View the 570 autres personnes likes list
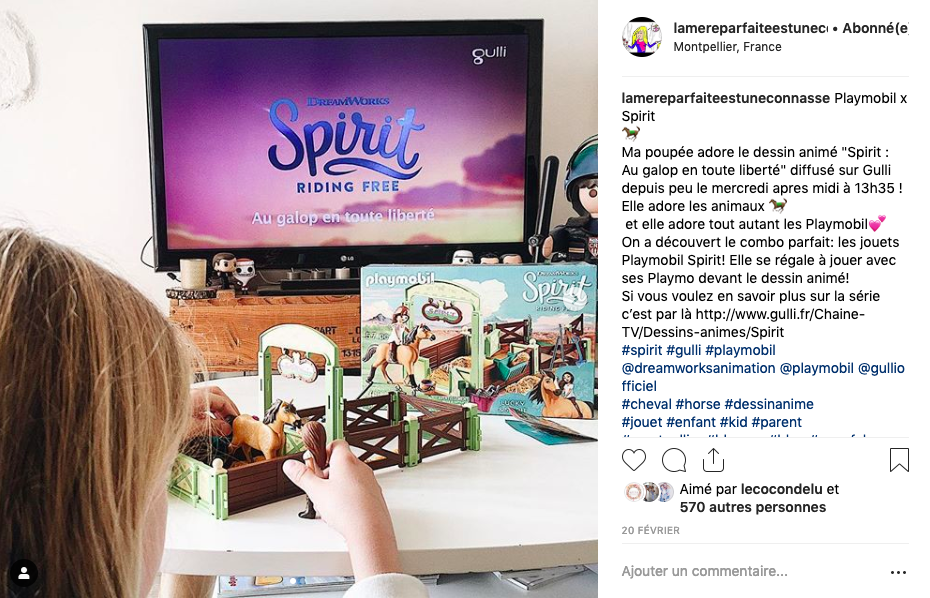Screen dimensions: 930x598 click(753, 507)
